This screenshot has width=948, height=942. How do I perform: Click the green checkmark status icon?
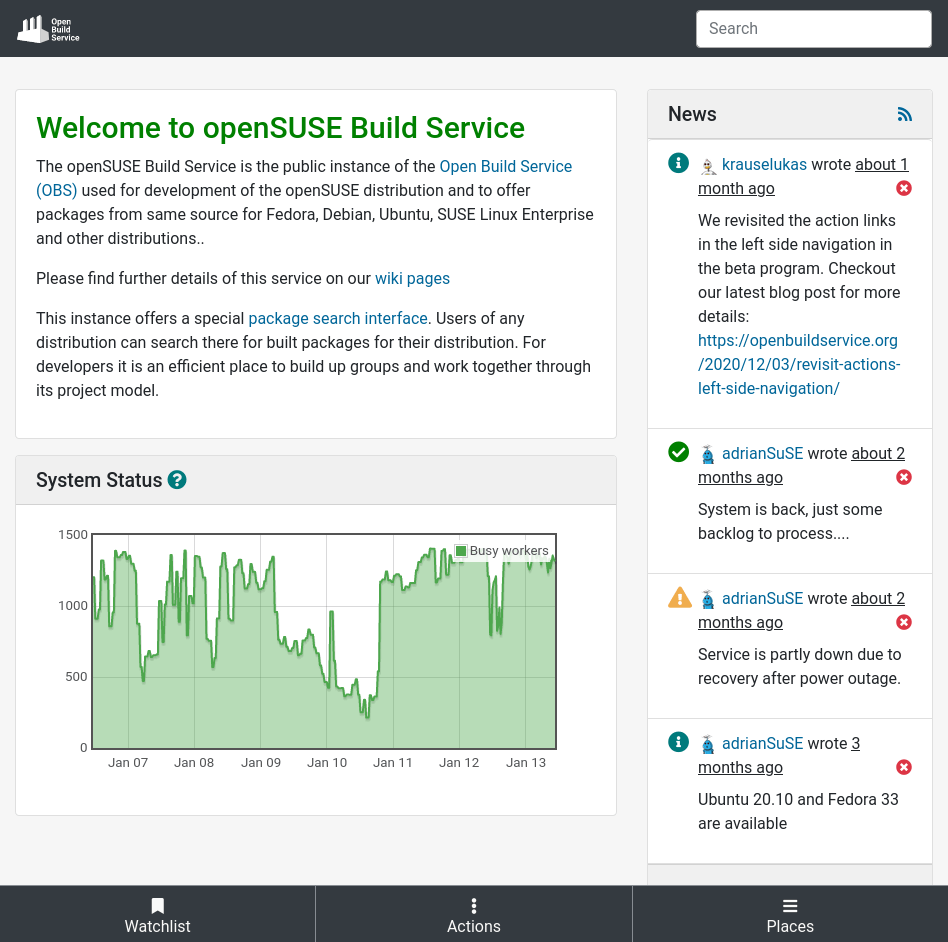679,453
